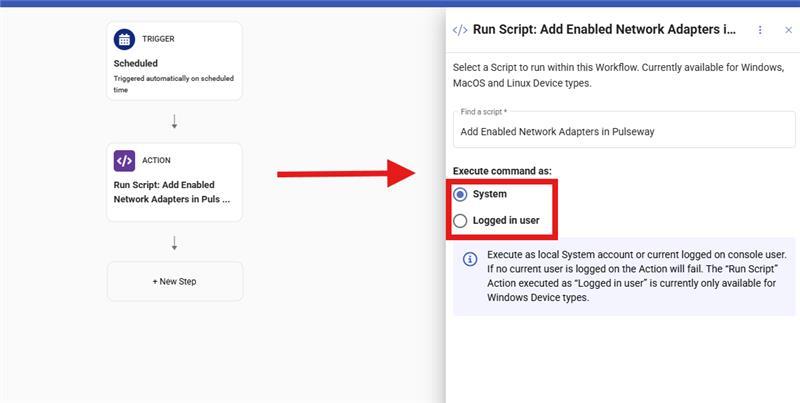
Task: Click the purple code icon on the Action card
Action: [x=125, y=160]
